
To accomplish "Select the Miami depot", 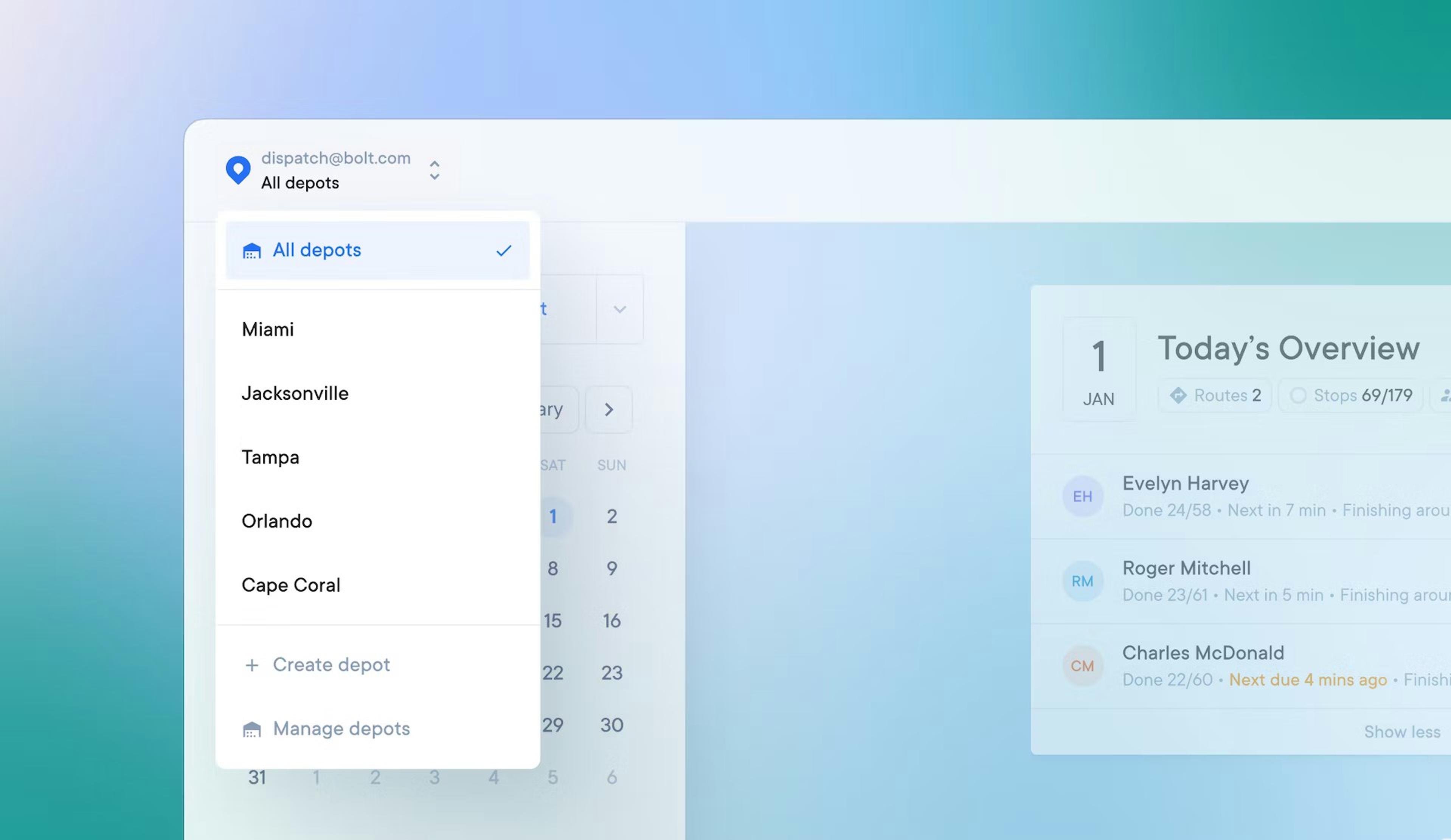I will (x=268, y=329).
